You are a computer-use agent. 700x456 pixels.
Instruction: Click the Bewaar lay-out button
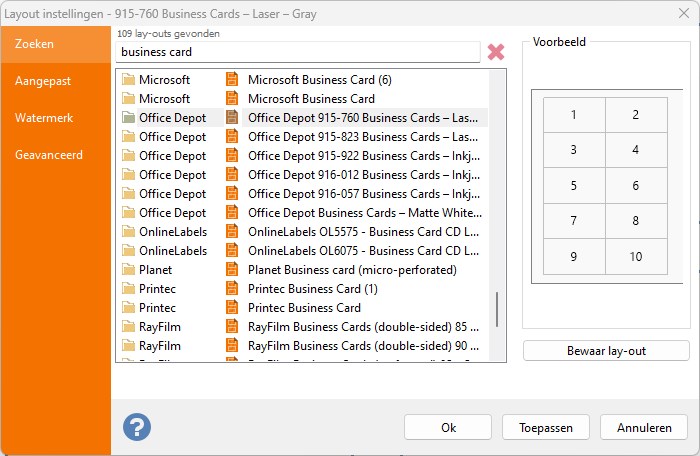click(x=606, y=351)
